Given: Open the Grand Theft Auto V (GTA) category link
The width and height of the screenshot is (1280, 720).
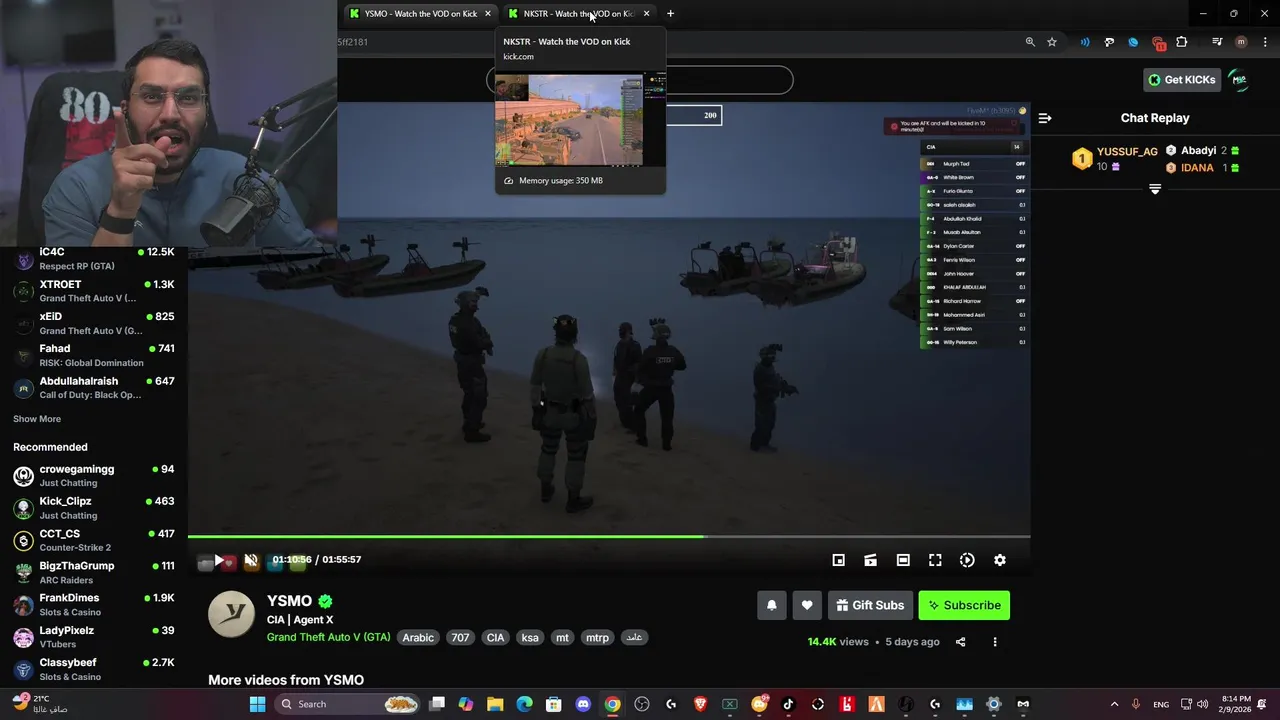Looking at the screenshot, I should click(329, 637).
